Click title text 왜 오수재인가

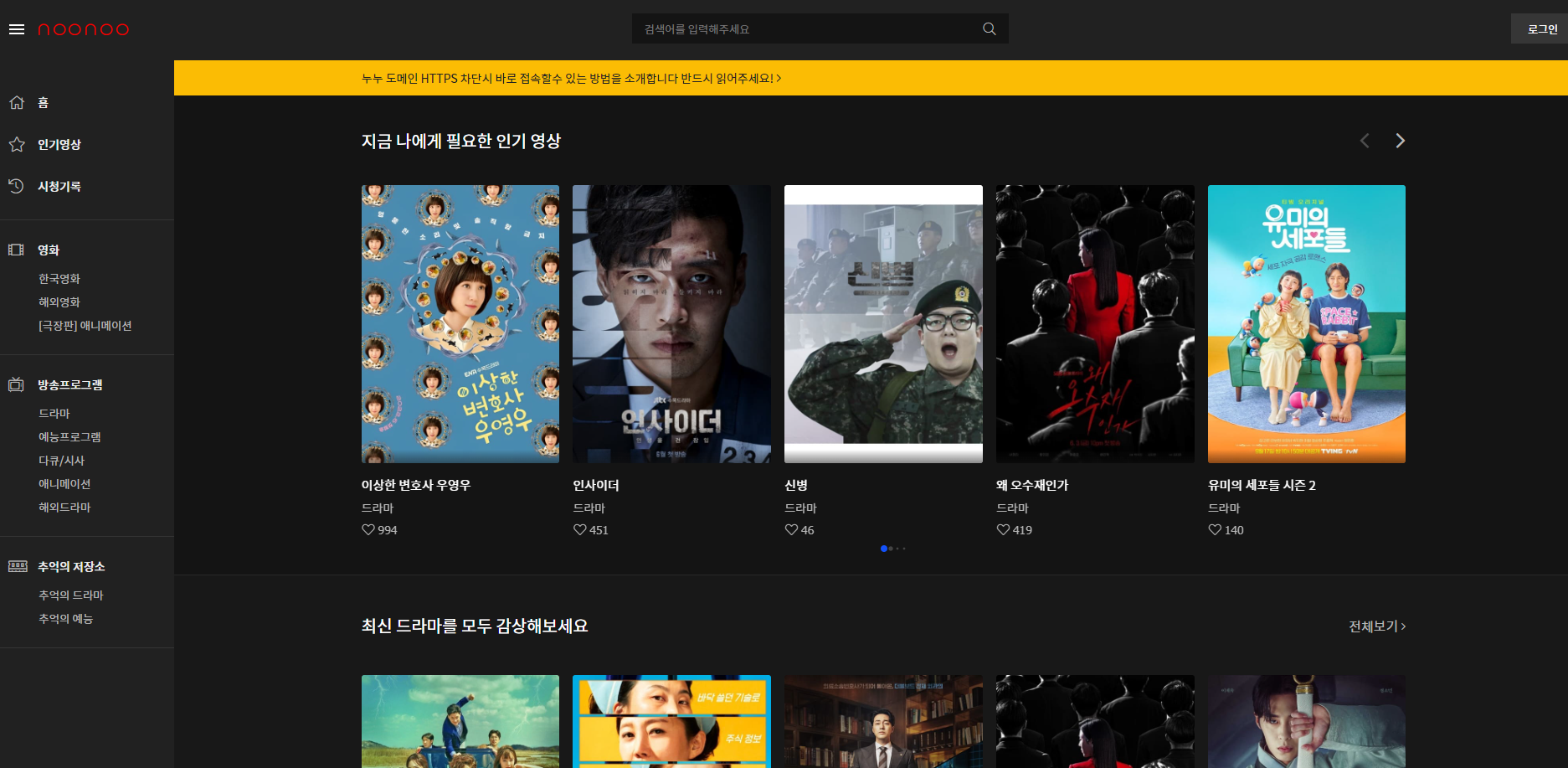click(1032, 485)
